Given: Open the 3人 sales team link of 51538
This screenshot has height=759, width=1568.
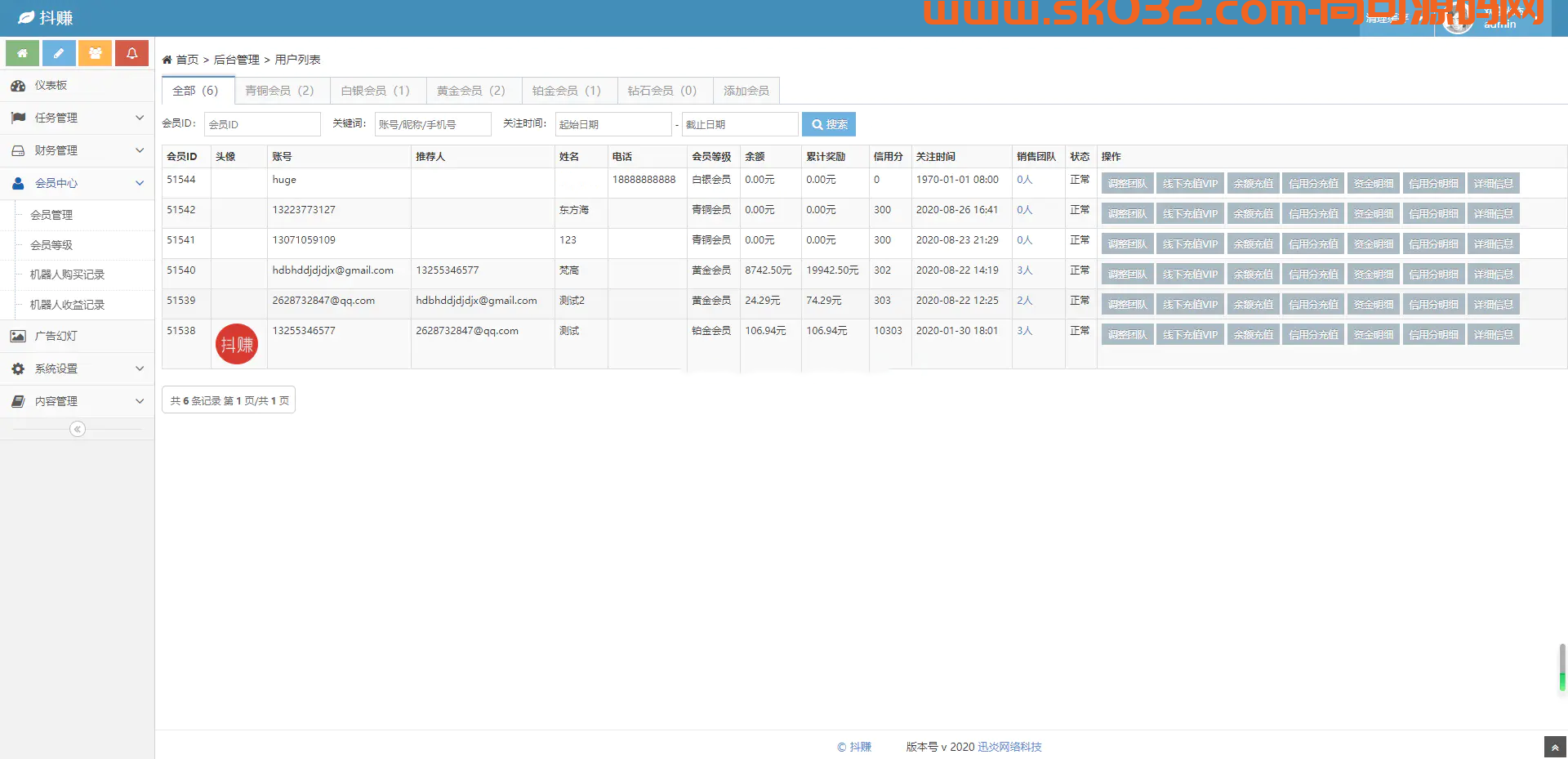Looking at the screenshot, I should tap(1024, 331).
